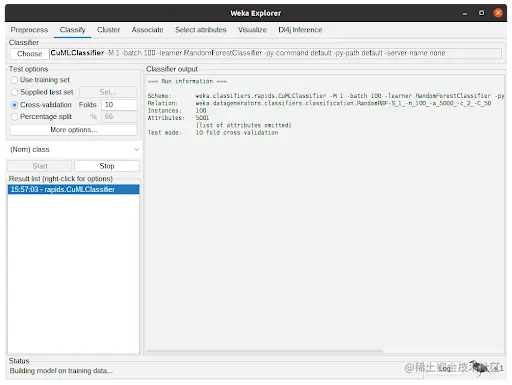Viewport: 512px width, 385px height.
Task: Click the Building model on training data status
Action: point(61,371)
